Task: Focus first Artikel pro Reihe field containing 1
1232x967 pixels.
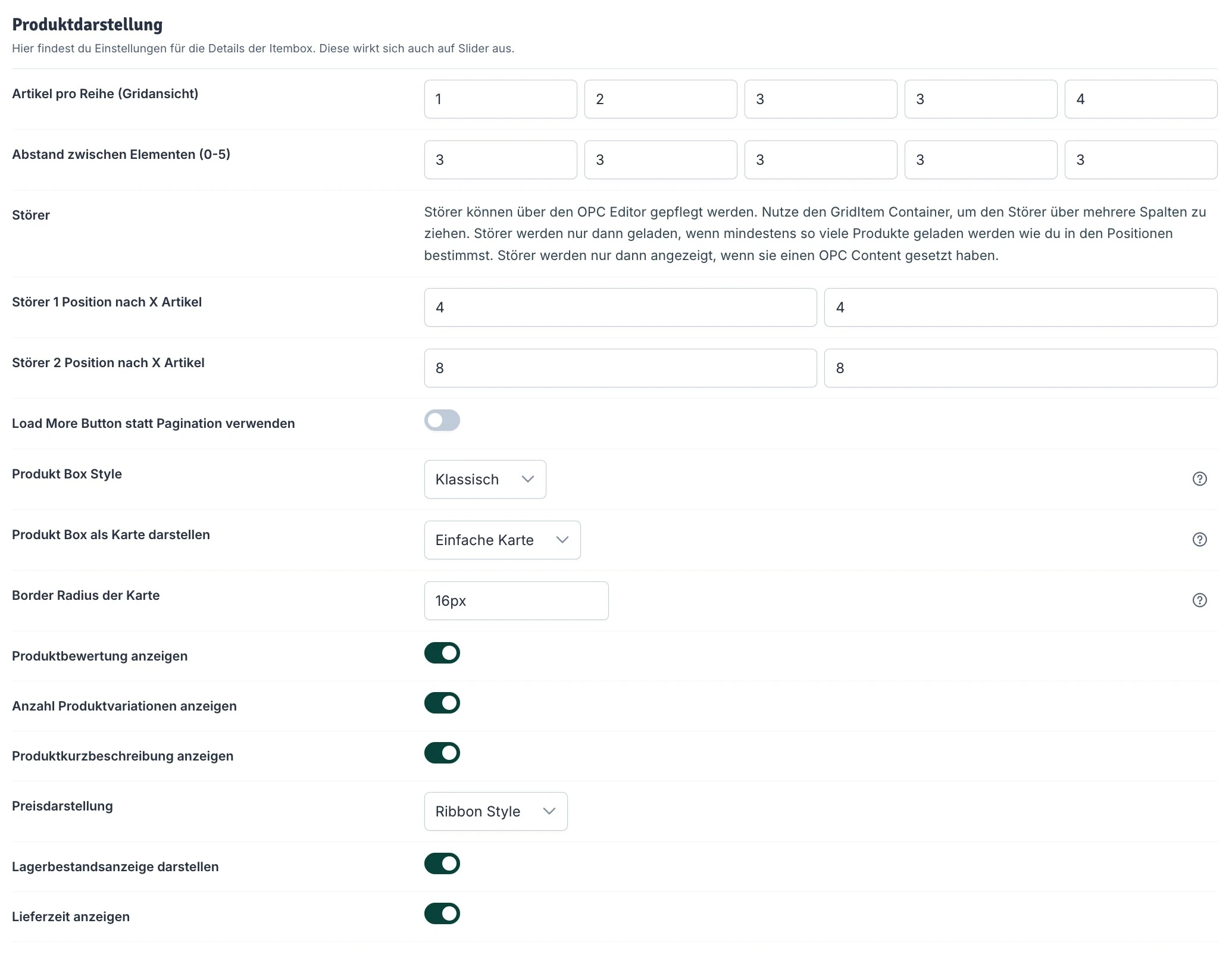Action: [x=500, y=99]
